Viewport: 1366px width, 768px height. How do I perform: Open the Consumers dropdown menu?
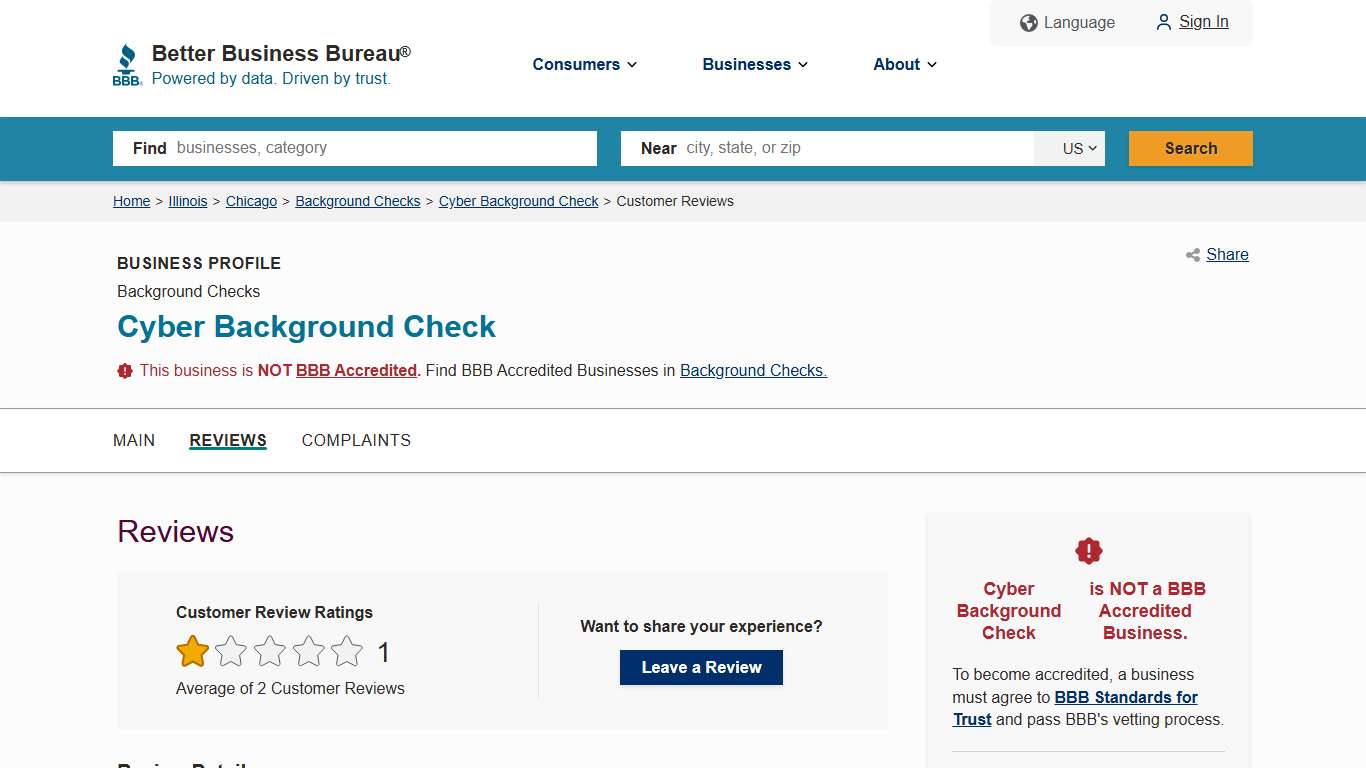(x=584, y=64)
